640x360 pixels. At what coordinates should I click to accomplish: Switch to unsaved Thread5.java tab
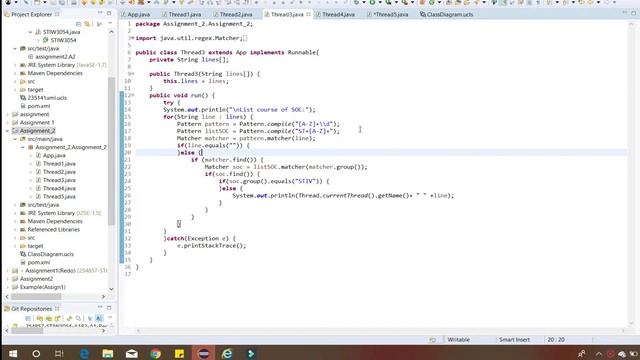tap(388, 14)
